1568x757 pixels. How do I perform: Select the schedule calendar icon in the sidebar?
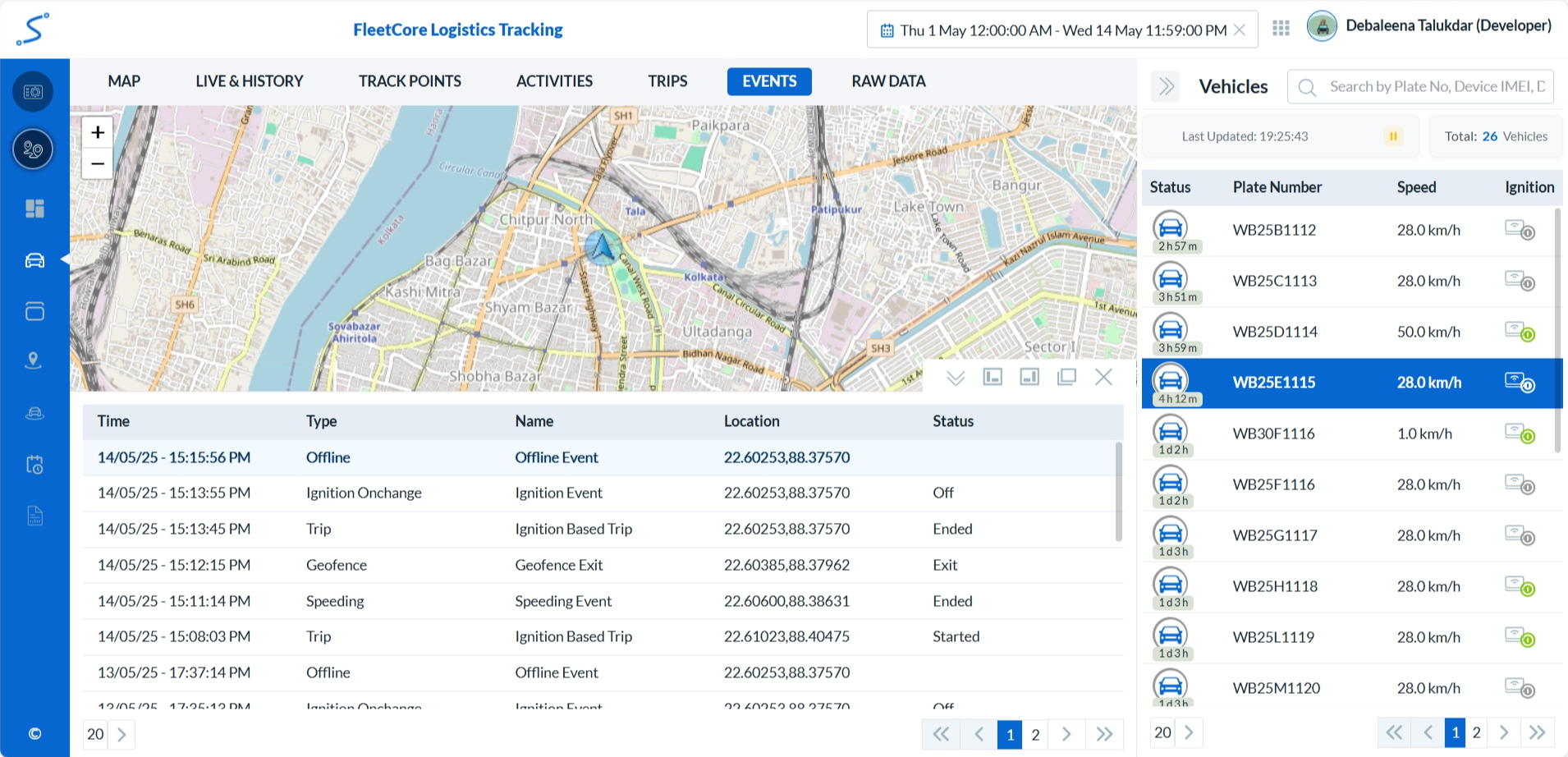point(33,464)
